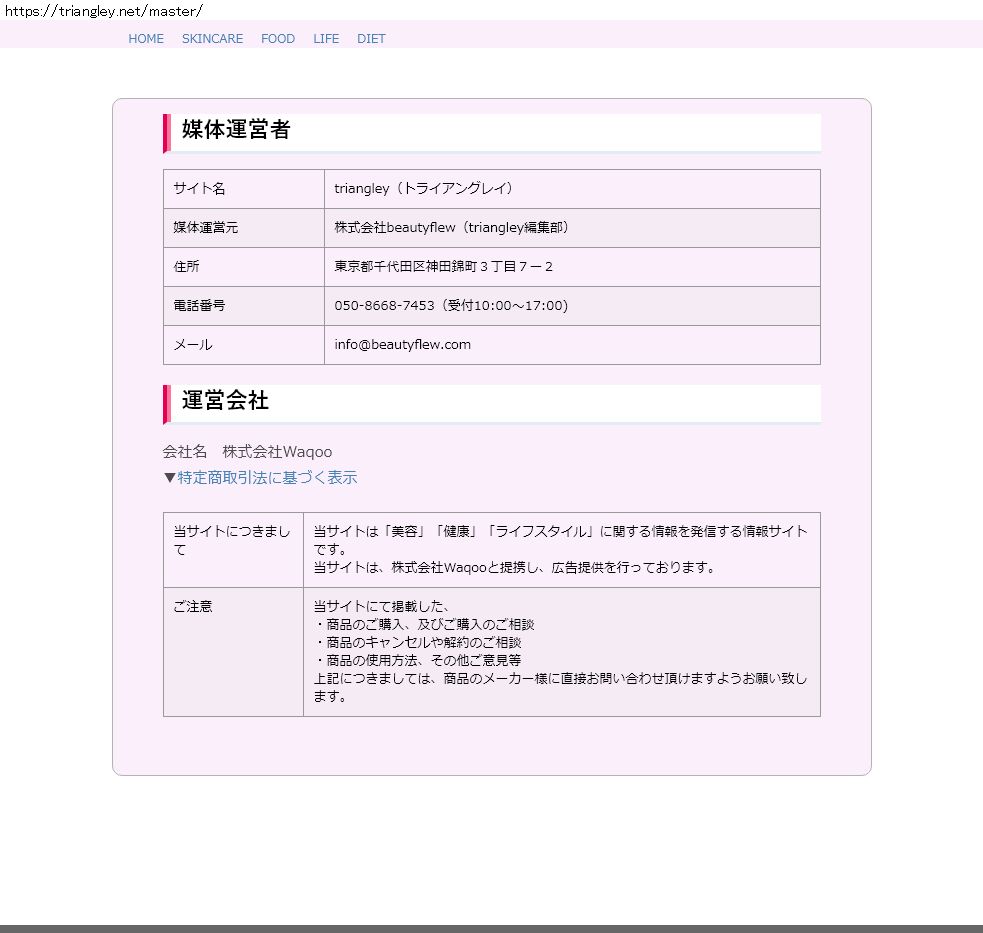Open the LIFE category page
983x933 pixels.
click(x=326, y=39)
